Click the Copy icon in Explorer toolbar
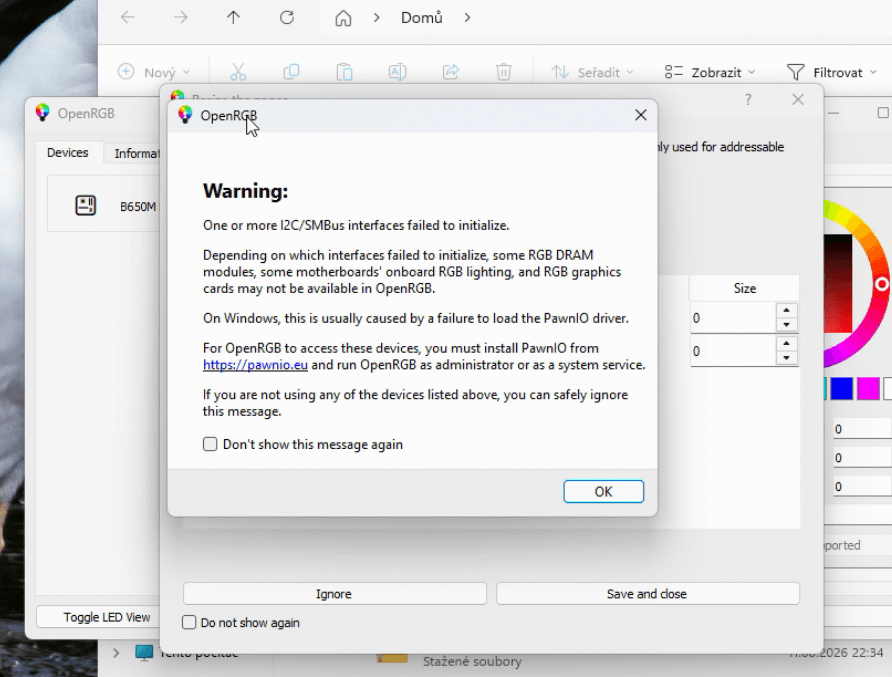Screen dimensions: 892x677 [291, 72]
